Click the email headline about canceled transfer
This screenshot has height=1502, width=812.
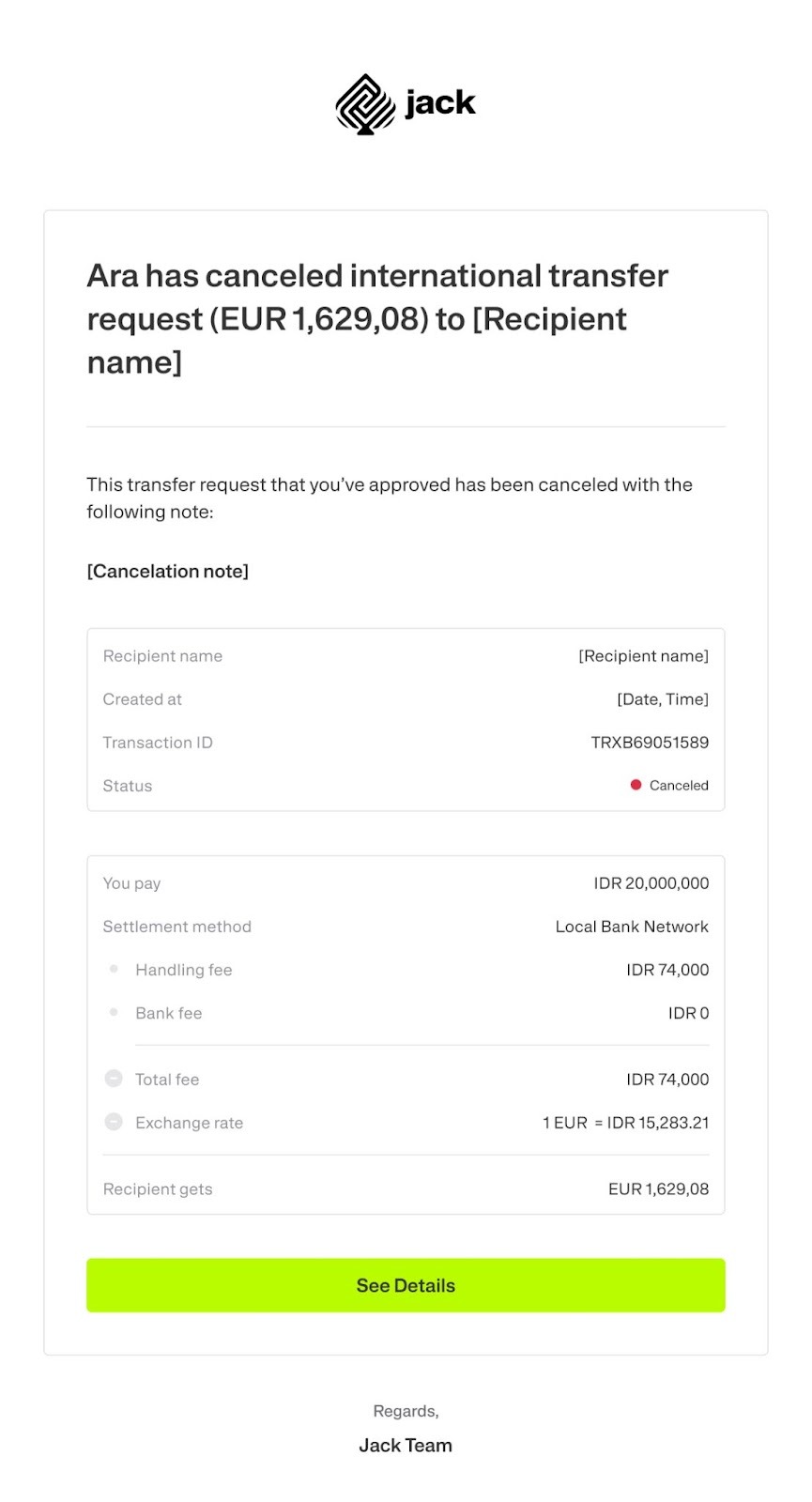point(377,318)
